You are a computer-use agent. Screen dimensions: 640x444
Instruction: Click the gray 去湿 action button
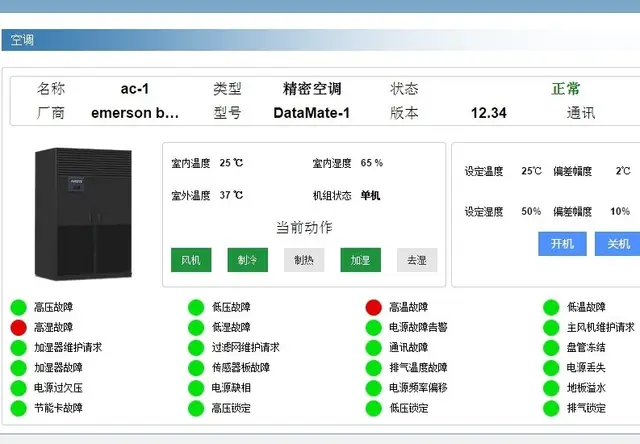coord(417,260)
